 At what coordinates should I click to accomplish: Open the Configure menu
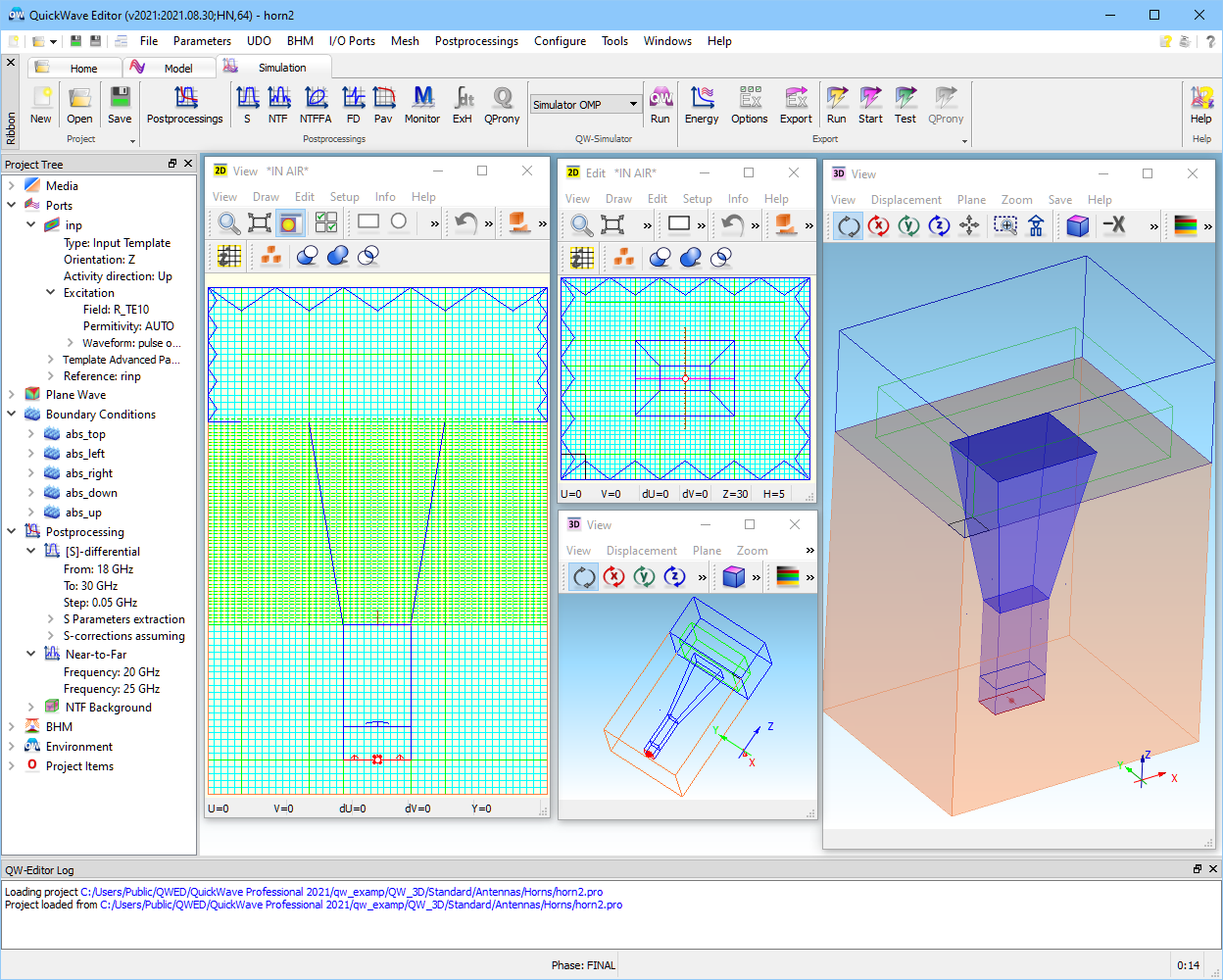[x=560, y=41]
